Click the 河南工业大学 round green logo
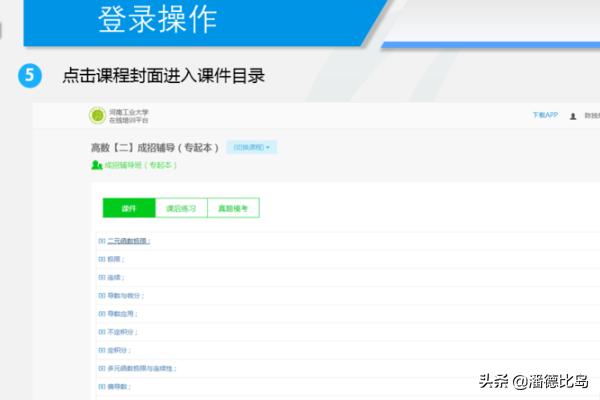This screenshot has width=600, height=400. point(97,115)
